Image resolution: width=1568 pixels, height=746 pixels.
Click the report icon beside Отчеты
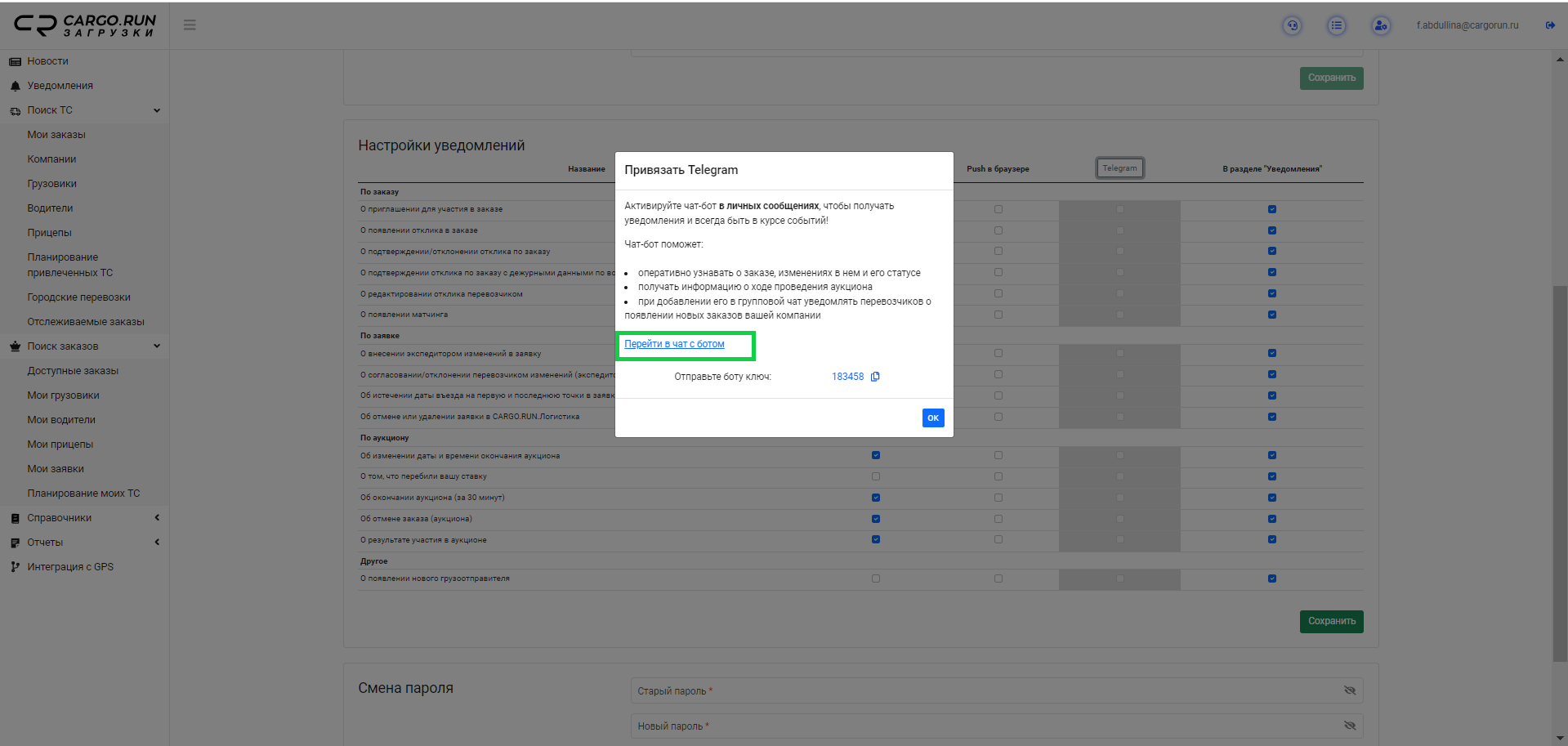tap(15, 543)
